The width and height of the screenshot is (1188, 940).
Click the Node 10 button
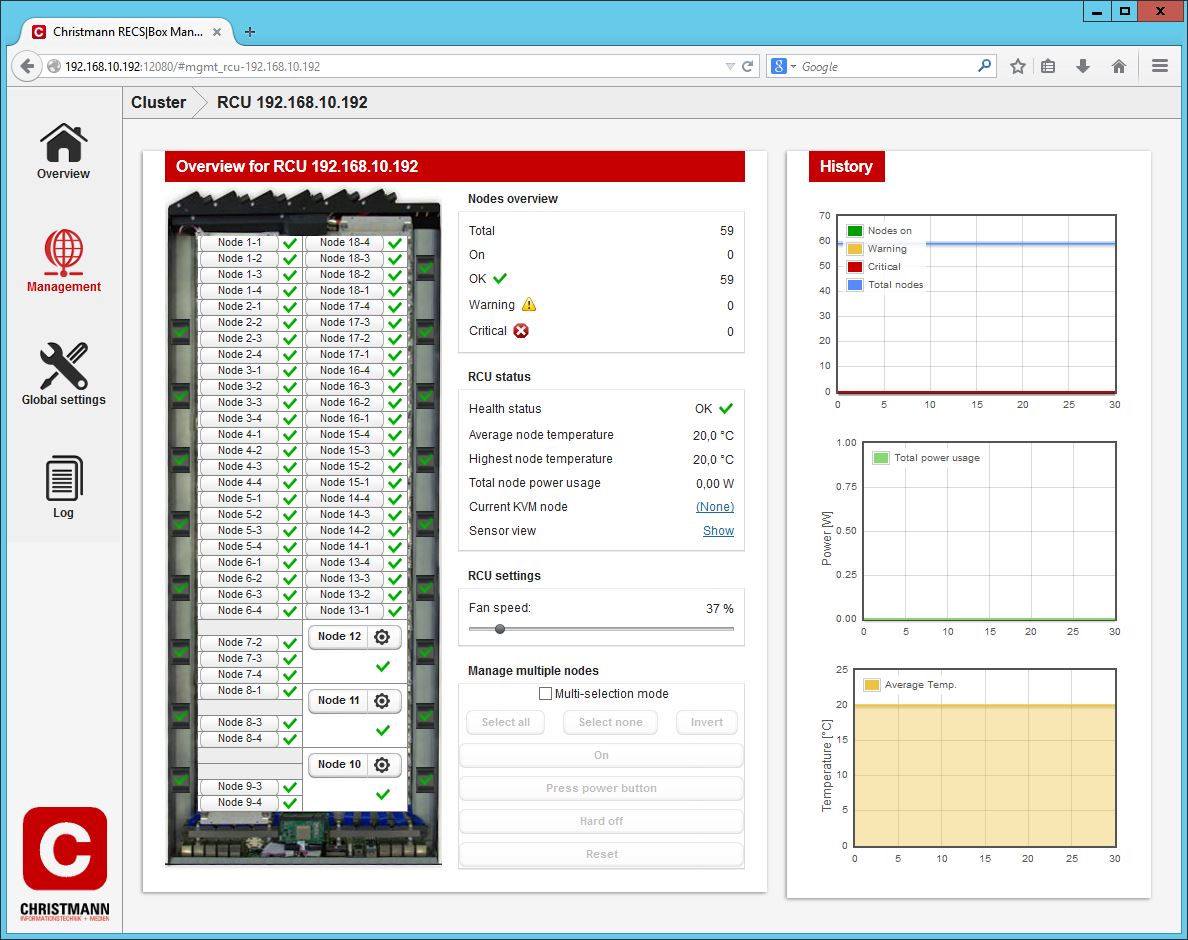pyautogui.click(x=339, y=765)
